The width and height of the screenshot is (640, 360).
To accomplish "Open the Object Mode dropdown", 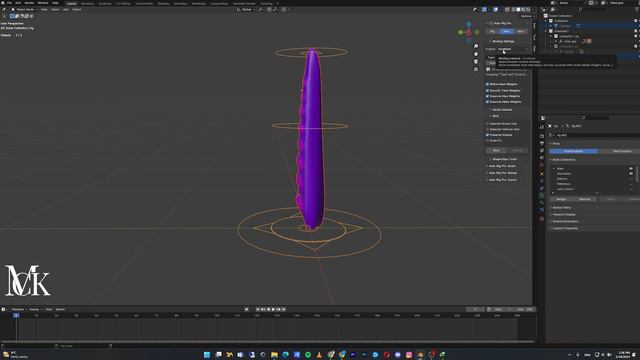I will 24,9.
